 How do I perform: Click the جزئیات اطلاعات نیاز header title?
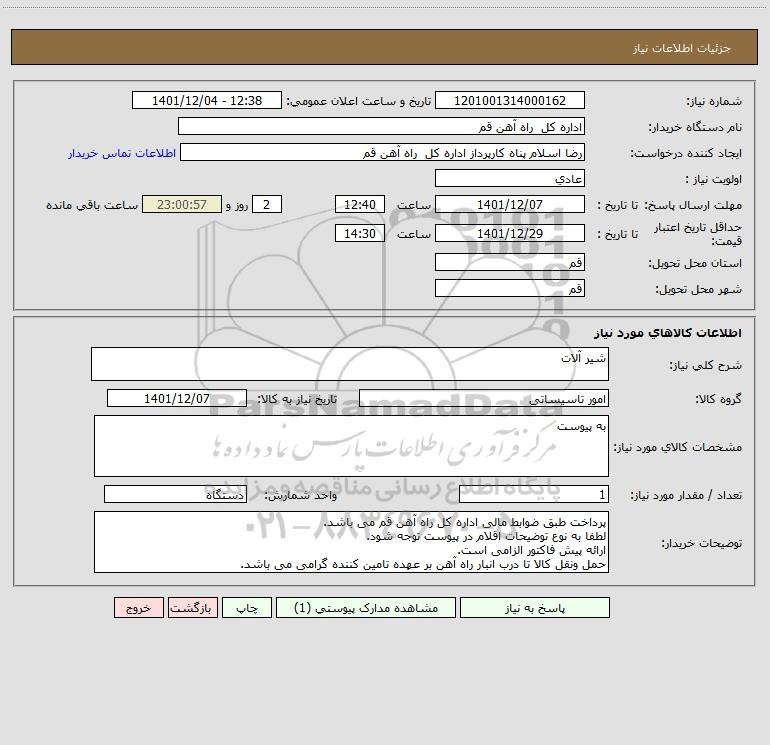[682, 48]
